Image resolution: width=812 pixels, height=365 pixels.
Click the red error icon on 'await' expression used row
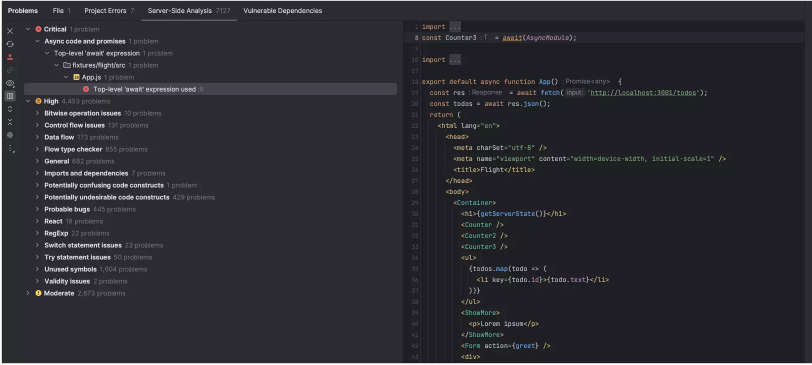(x=86, y=89)
